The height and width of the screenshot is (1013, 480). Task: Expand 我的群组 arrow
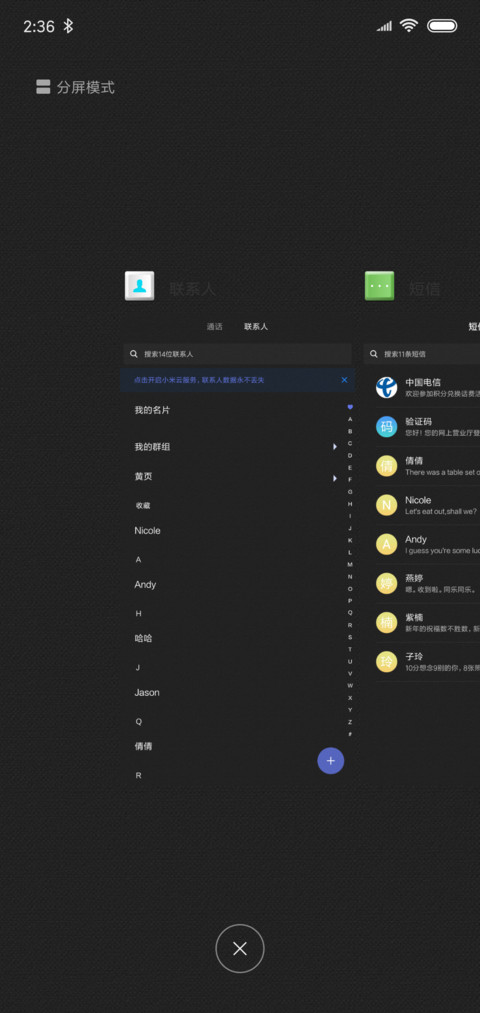click(x=335, y=446)
